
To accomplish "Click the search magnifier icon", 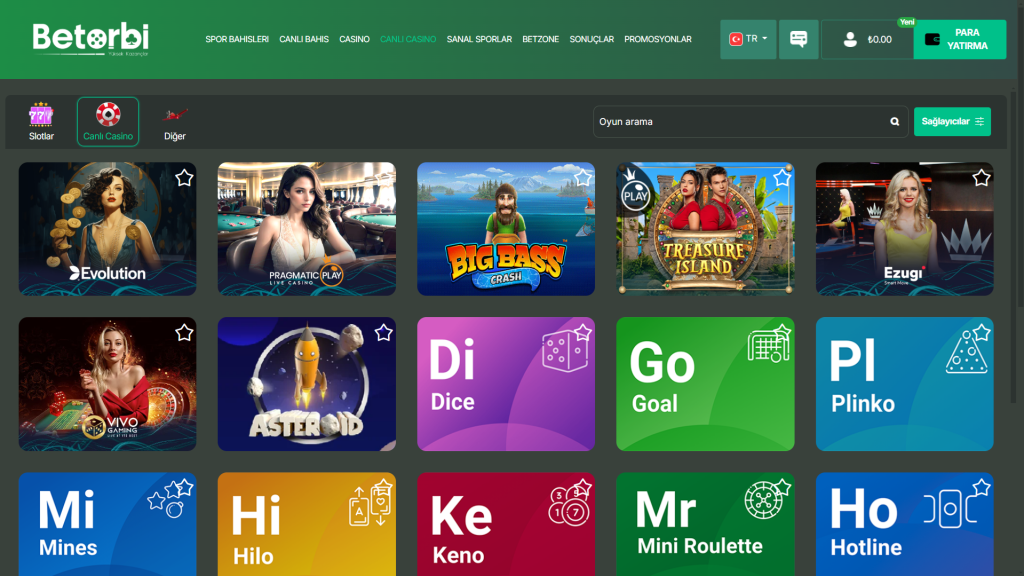I will click(x=895, y=122).
